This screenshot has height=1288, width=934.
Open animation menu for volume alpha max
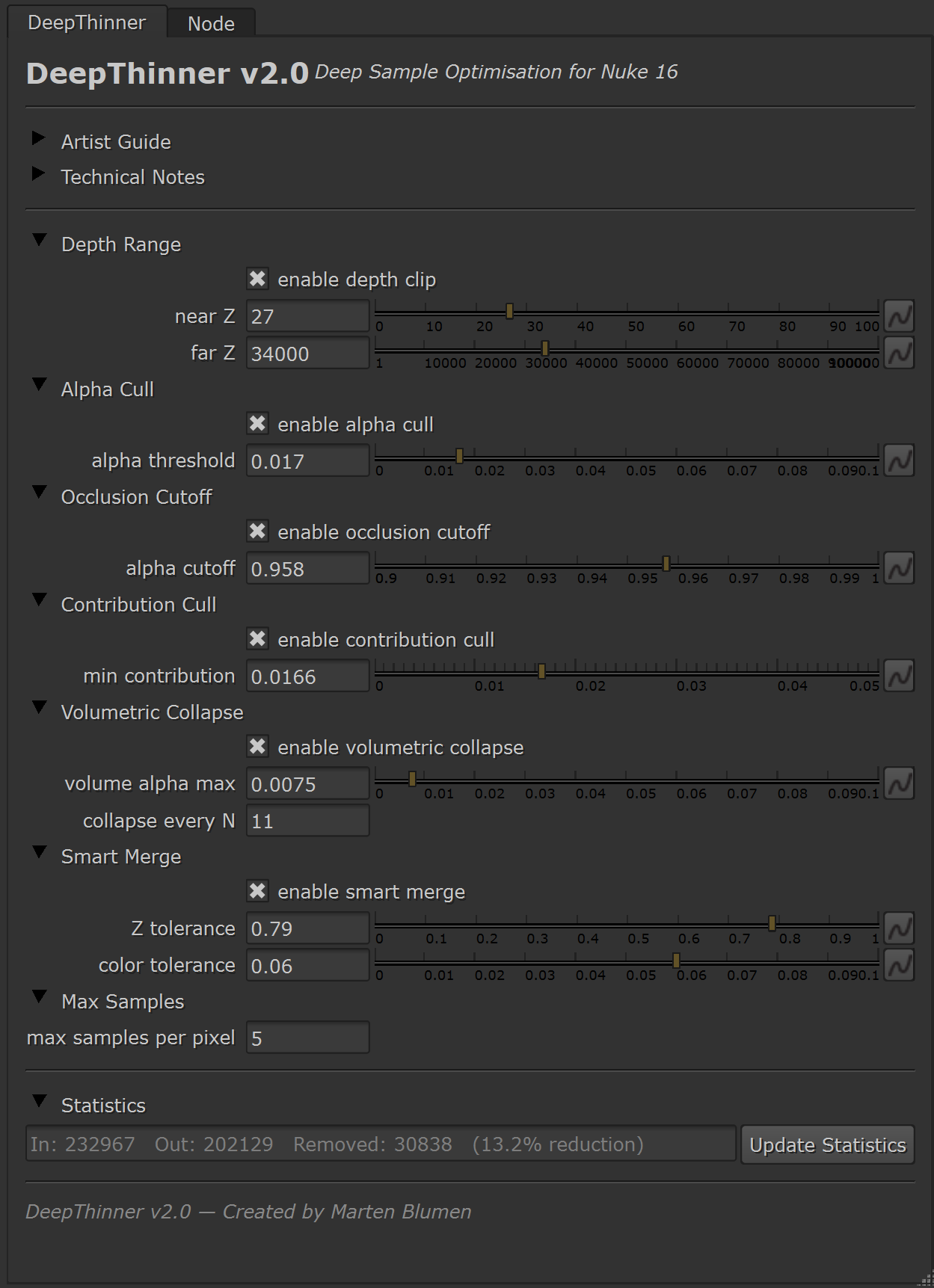pos(899,783)
